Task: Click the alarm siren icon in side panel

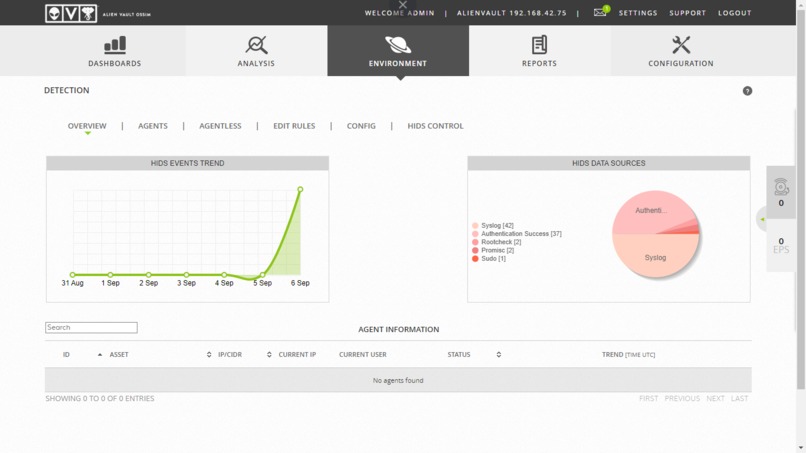Action: click(781, 186)
